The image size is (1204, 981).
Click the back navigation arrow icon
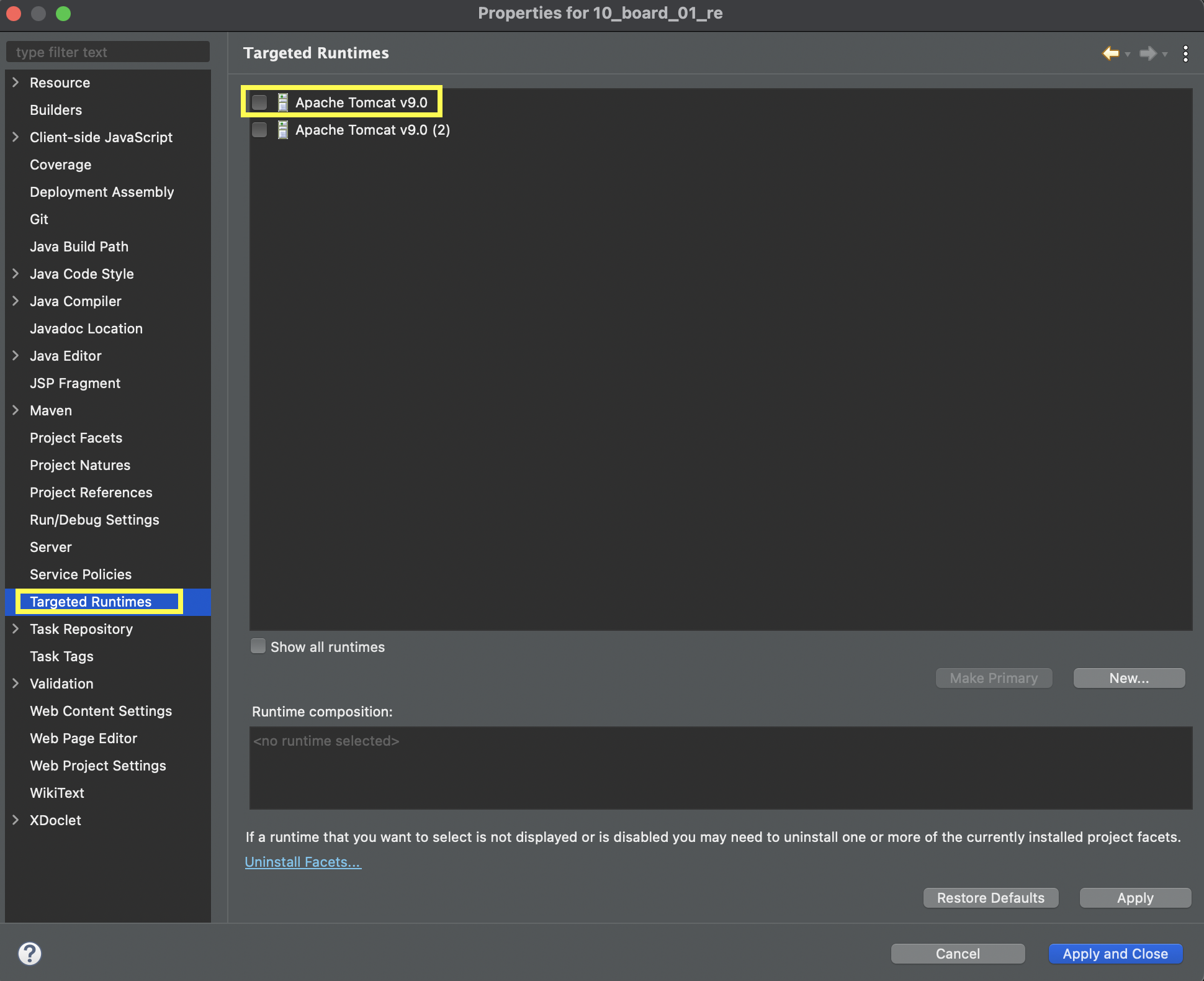tap(1110, 53)
